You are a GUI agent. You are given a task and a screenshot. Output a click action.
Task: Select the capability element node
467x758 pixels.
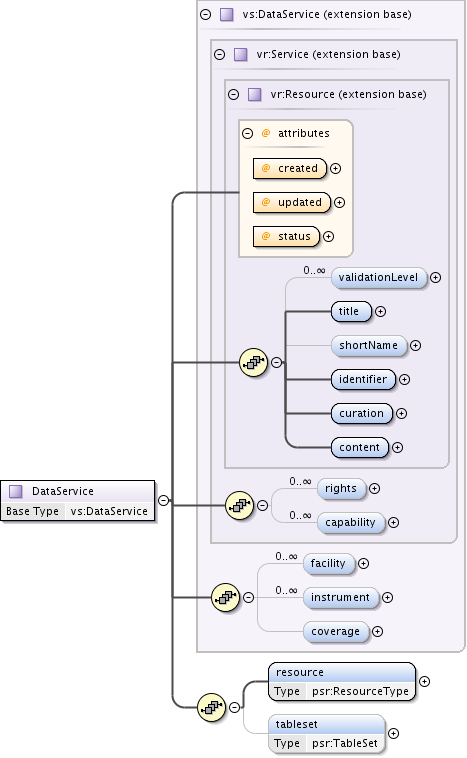tap(351, 523)
